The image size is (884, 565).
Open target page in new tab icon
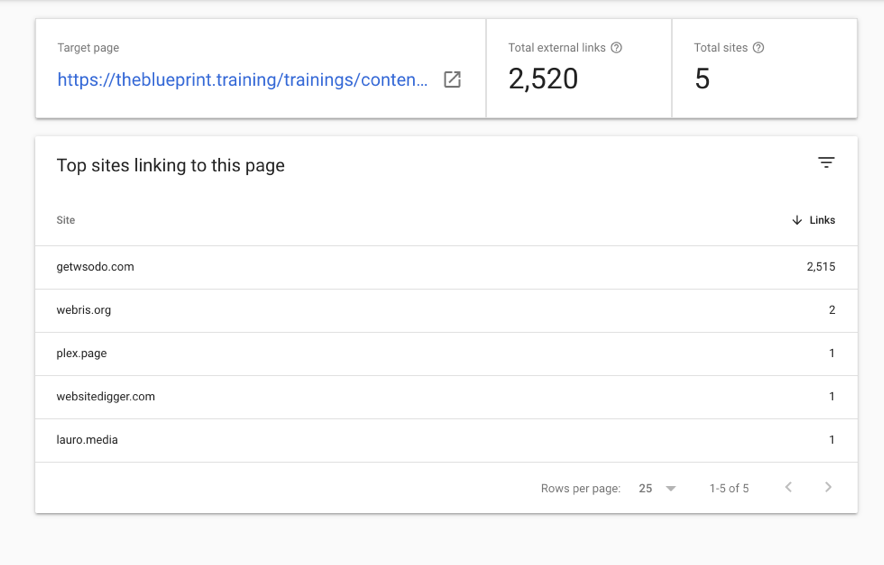[x=452, y=80]
